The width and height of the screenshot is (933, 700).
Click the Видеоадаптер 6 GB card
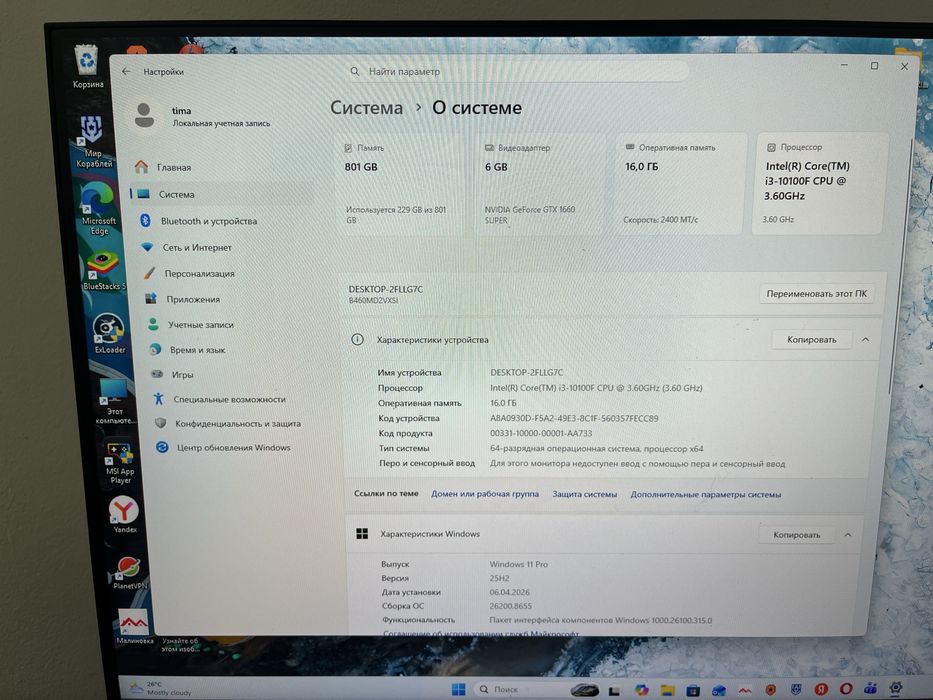pos(540,184)
